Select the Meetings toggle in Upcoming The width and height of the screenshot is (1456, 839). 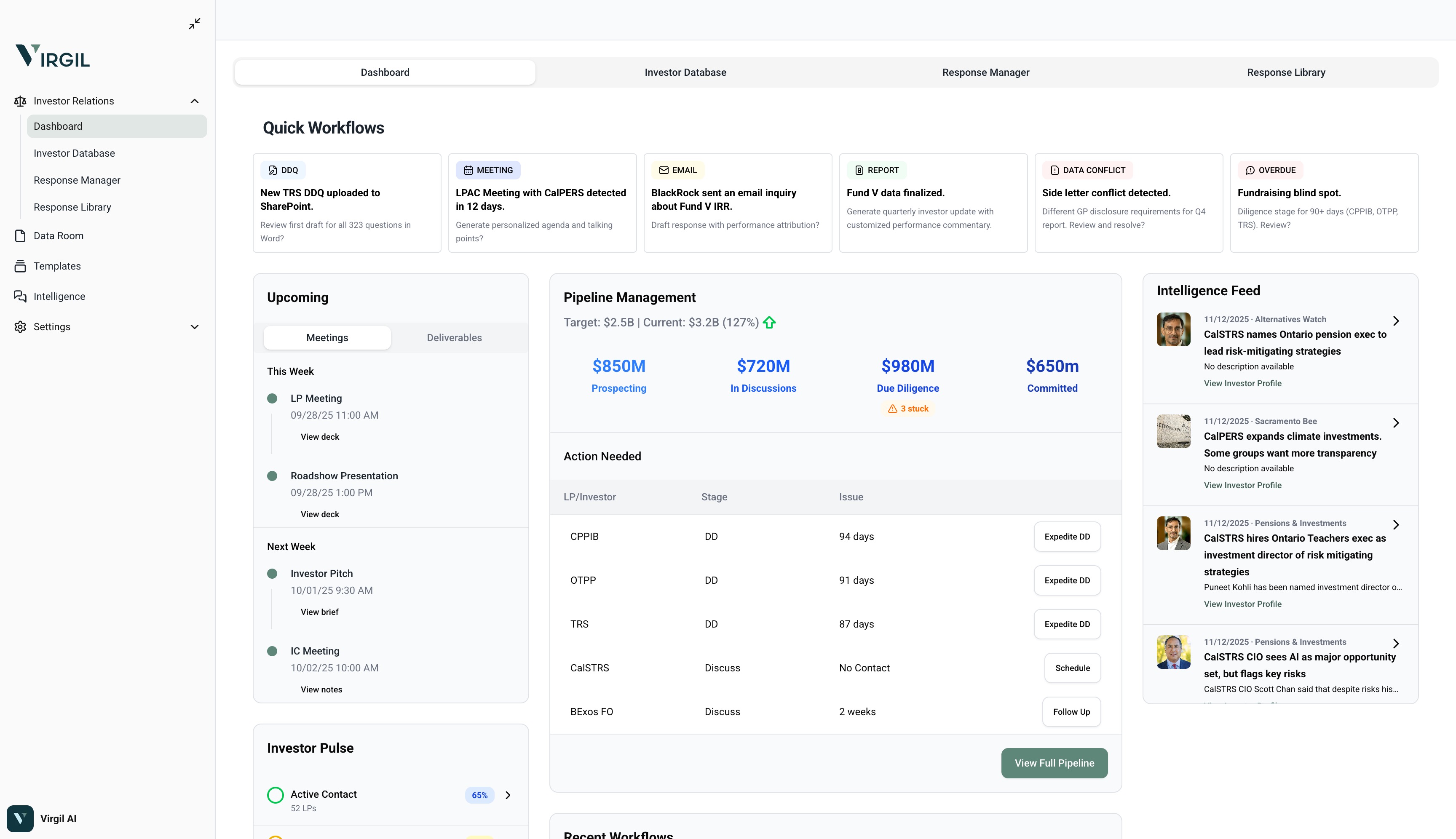coord(327,338)
